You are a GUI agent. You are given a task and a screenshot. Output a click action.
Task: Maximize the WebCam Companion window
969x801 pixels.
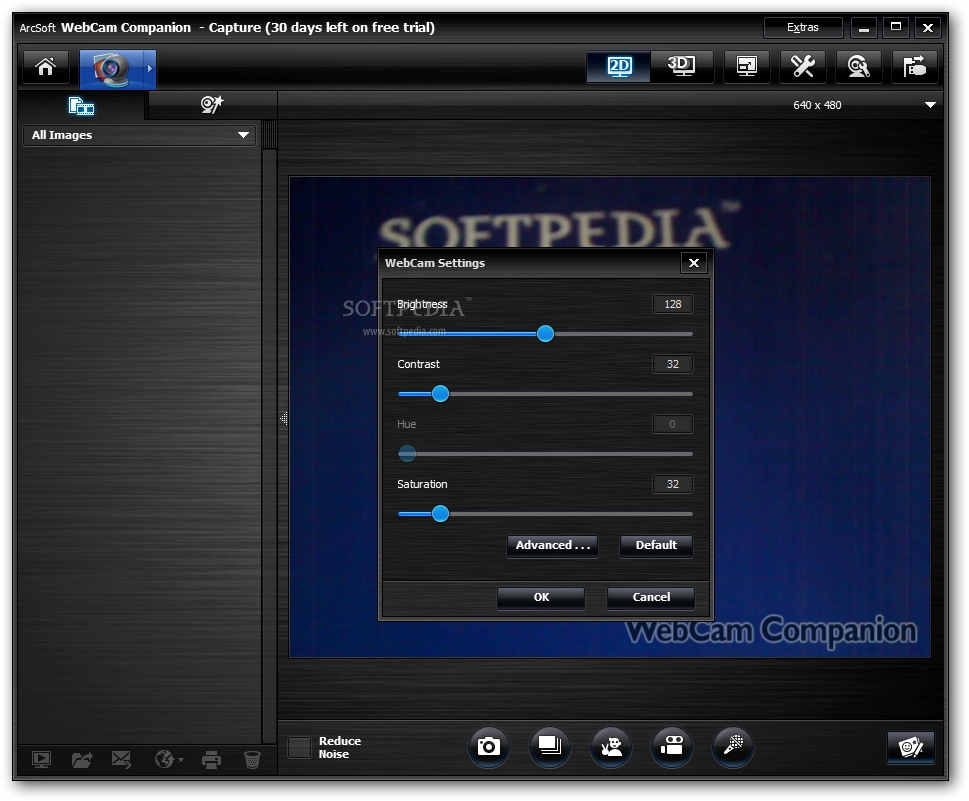point(895,28)
